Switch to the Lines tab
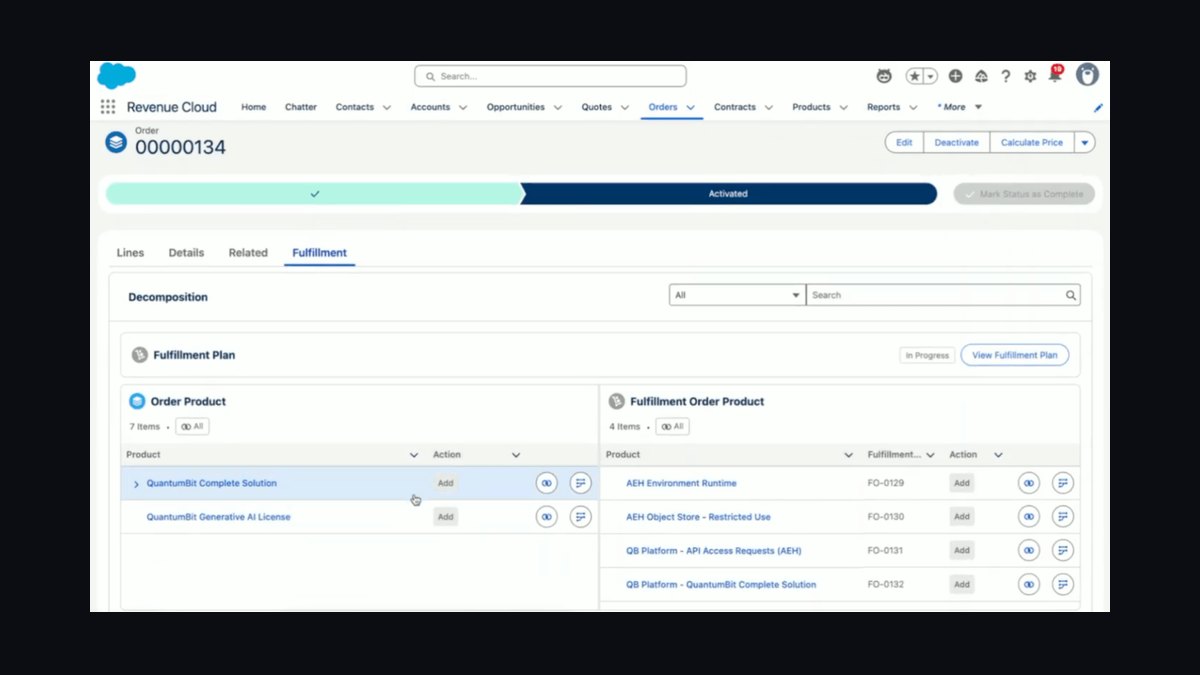The height and width of the screenshot is (675, 1200). click(x=130, y=253)
